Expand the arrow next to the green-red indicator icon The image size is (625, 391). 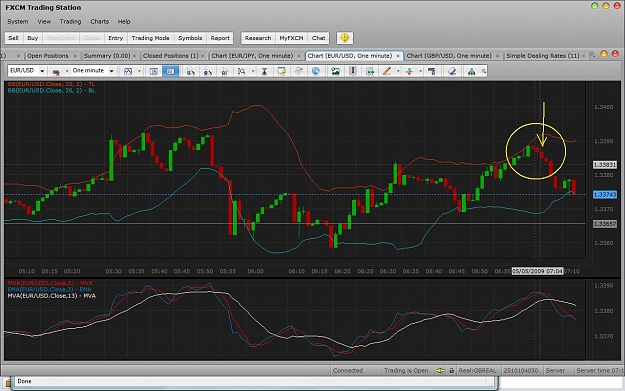tap(420, 71)
